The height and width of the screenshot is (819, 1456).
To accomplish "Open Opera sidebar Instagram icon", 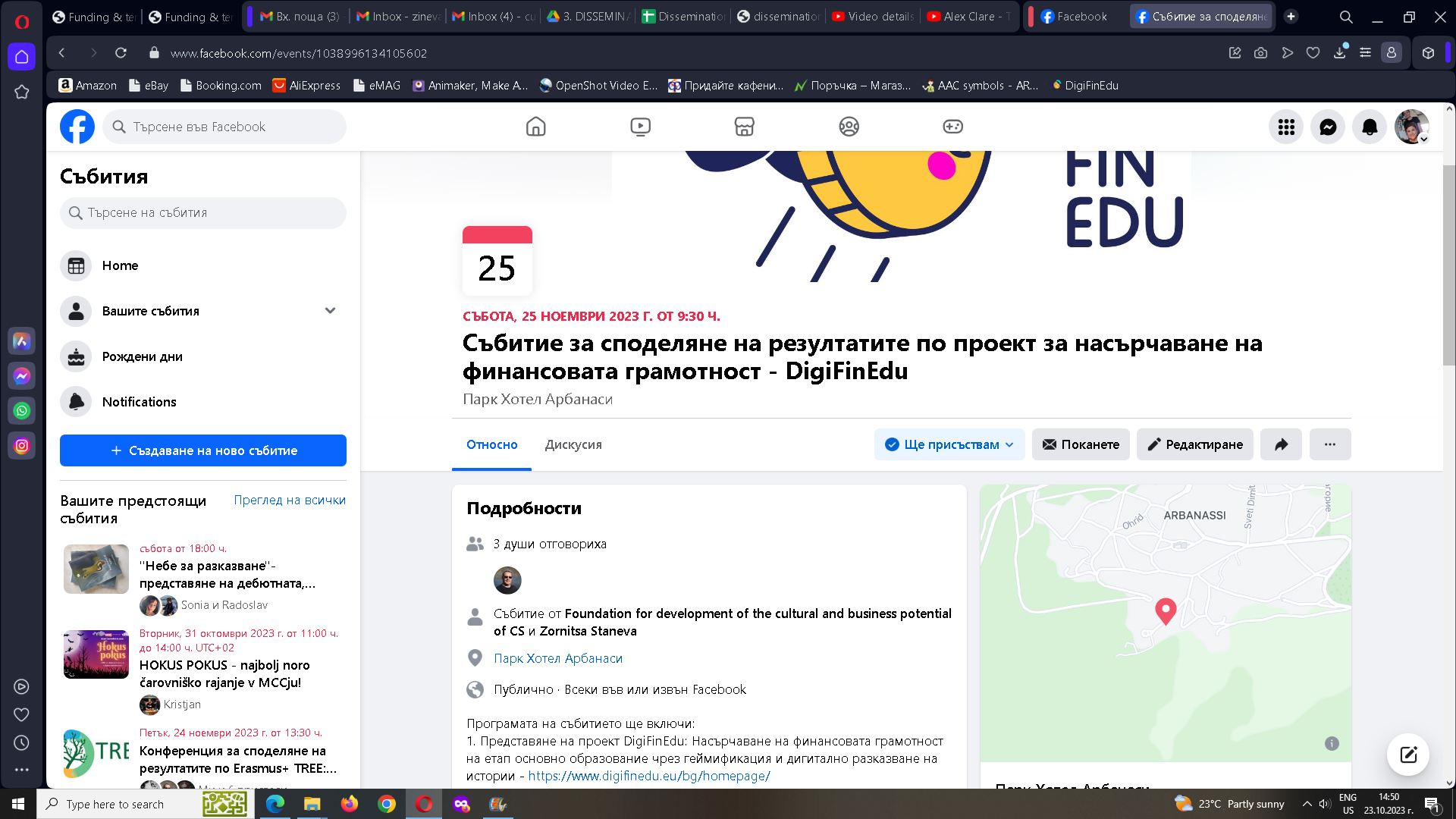I will [22, 445].
